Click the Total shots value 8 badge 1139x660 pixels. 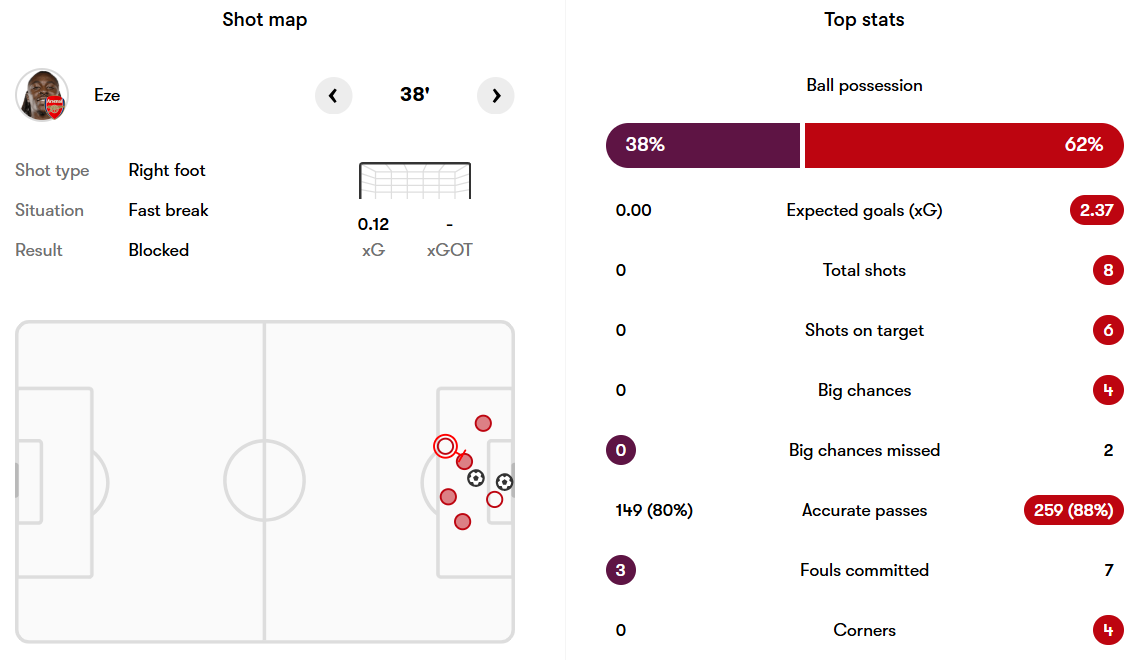tap(1108, 270)
